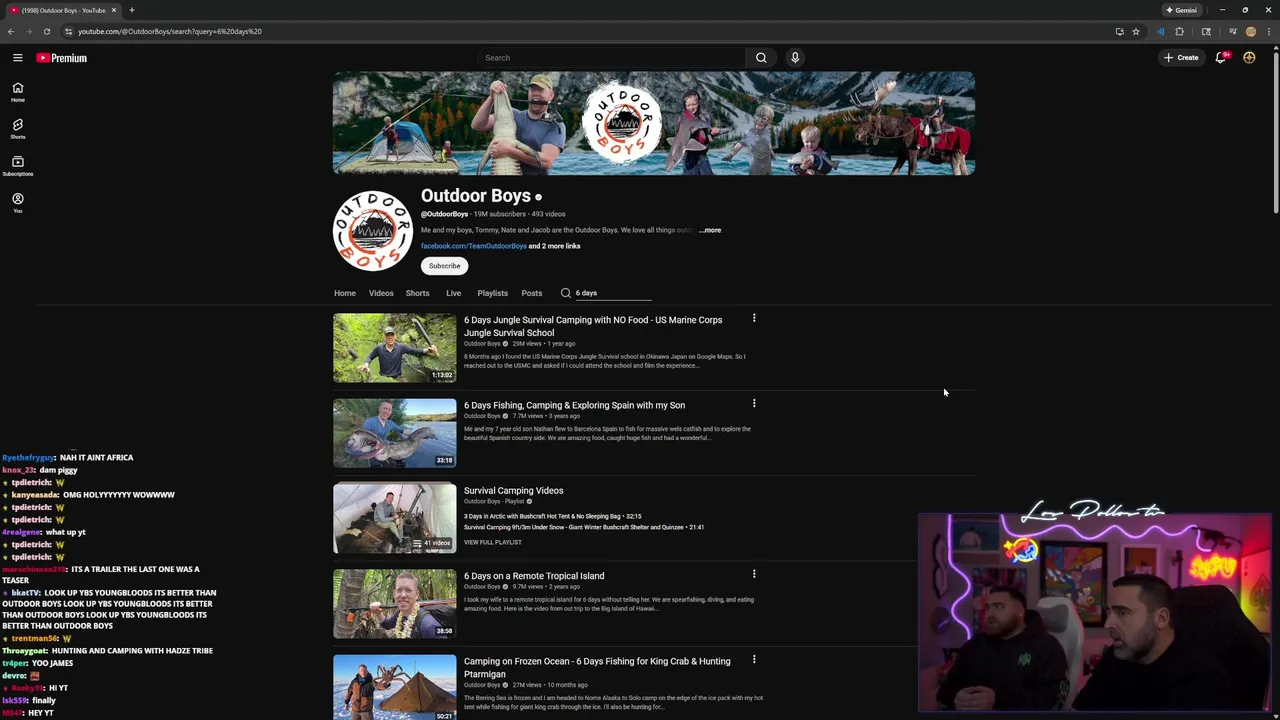Open the You section in sidebar

pos(17,203)
